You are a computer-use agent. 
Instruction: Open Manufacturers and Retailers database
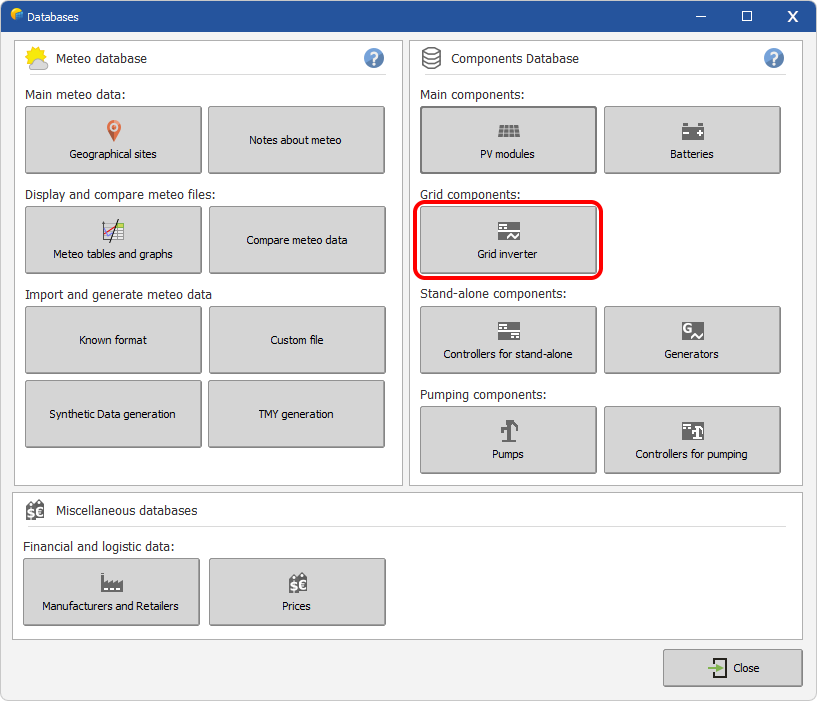[x=111, y=592]
